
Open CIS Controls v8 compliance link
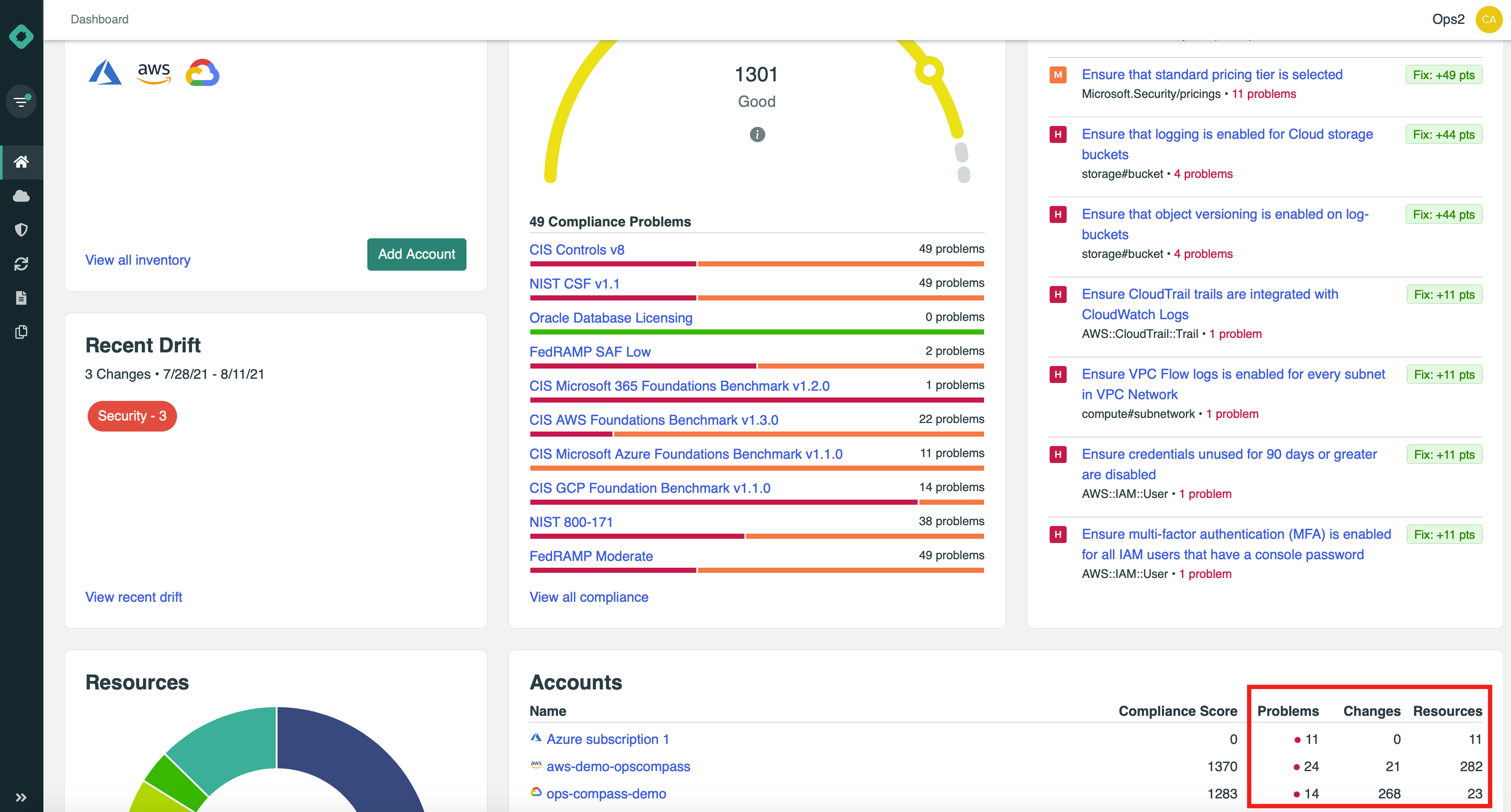click(577, 250)
